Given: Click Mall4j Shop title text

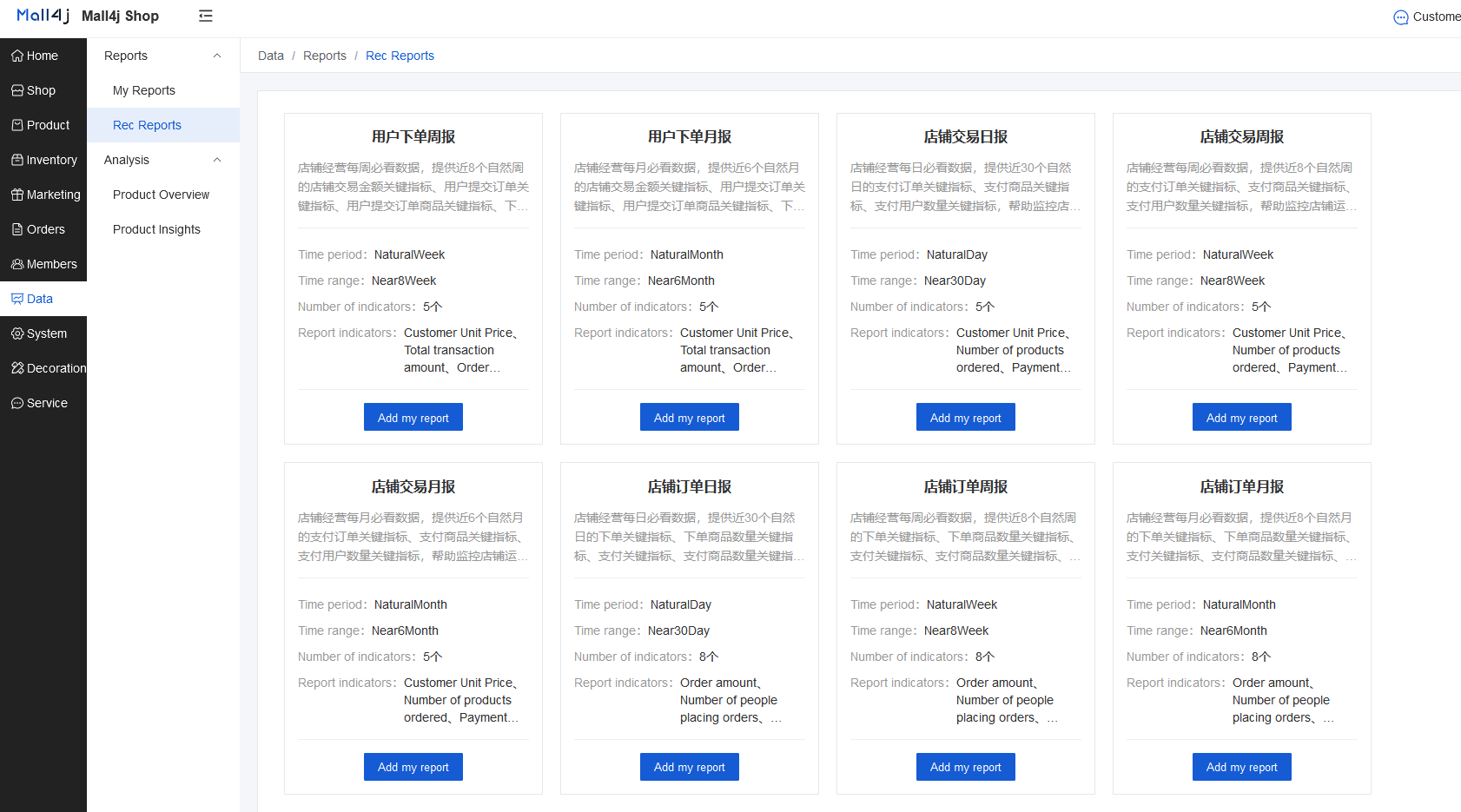Looking at the screenshot, I should (120, 16).
